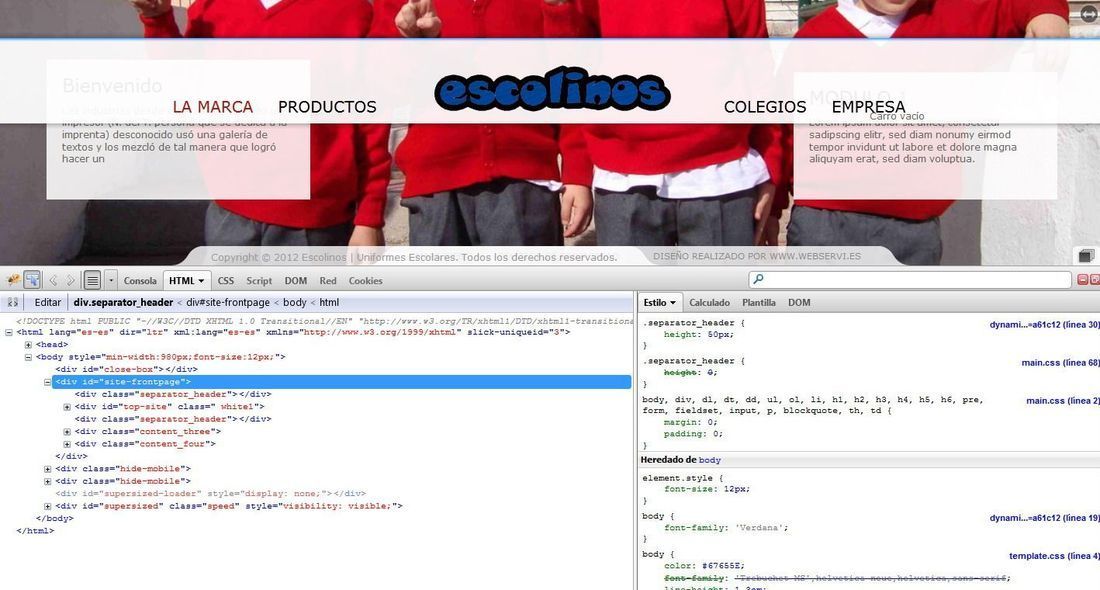Go back with Firebug's left arrow
This screenshot has width=1100, height=590.
coord(53,280)
